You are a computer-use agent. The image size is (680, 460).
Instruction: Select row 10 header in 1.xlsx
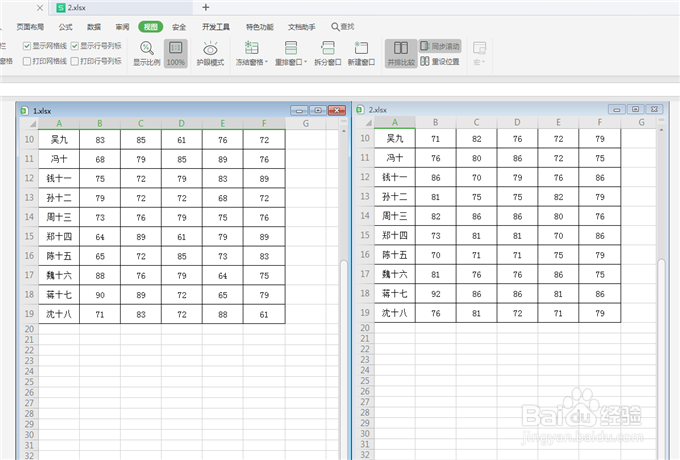(29, 140)
